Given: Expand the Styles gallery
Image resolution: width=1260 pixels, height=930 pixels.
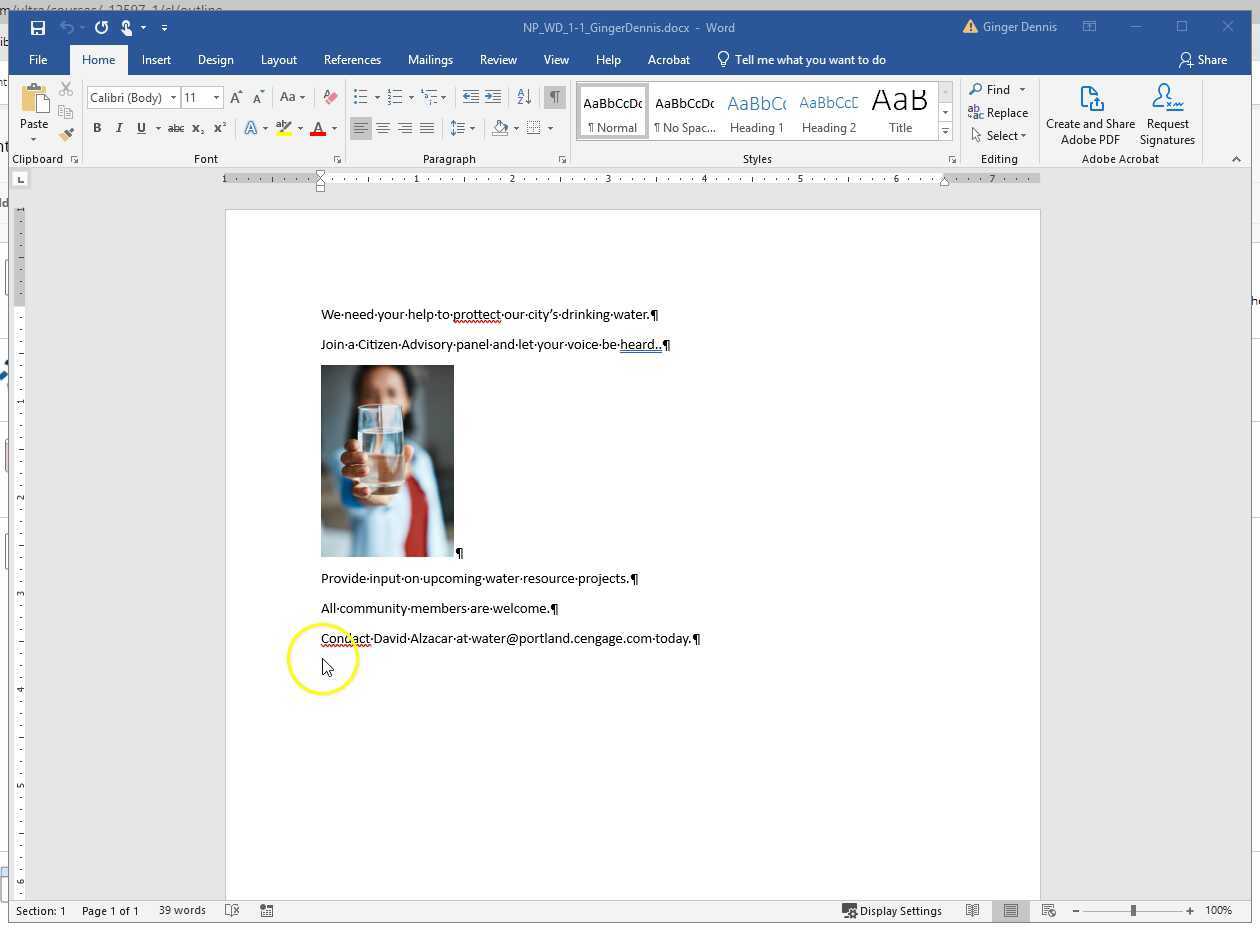Looking at the screenshot, I should point(944,130).
